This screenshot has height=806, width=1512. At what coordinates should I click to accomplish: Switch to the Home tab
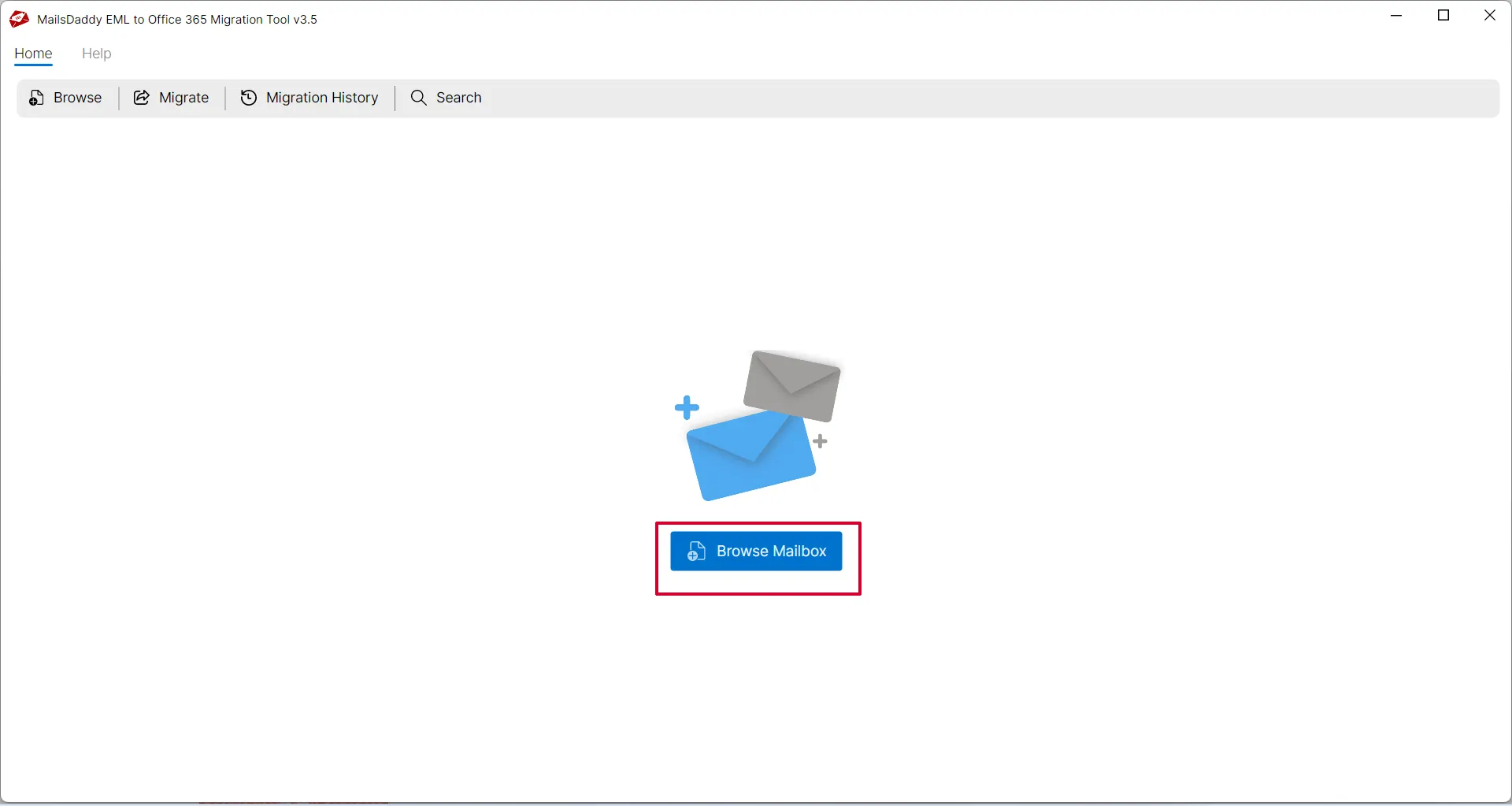click(33, 54)
